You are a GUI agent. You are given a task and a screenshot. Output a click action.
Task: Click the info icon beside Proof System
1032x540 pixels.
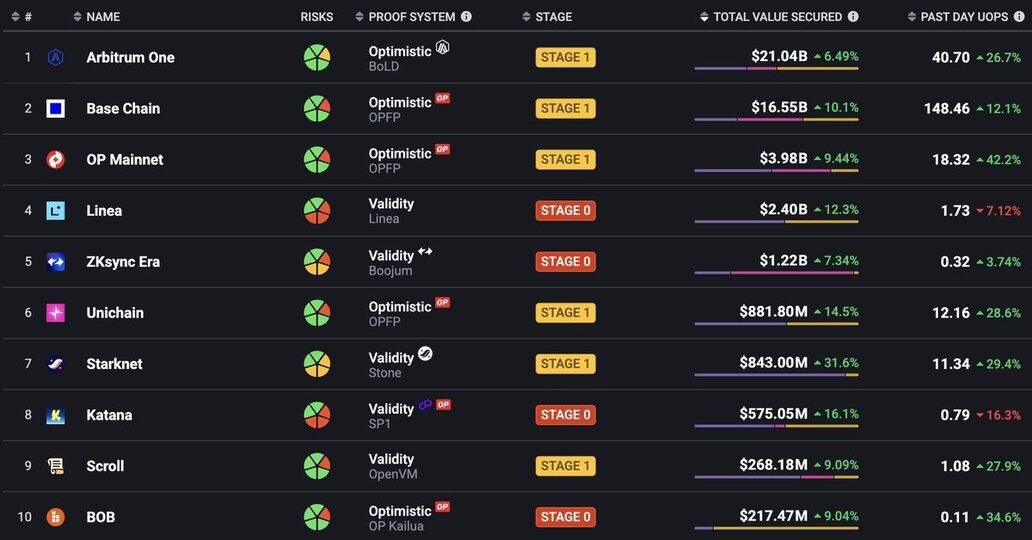pos(466,17)
